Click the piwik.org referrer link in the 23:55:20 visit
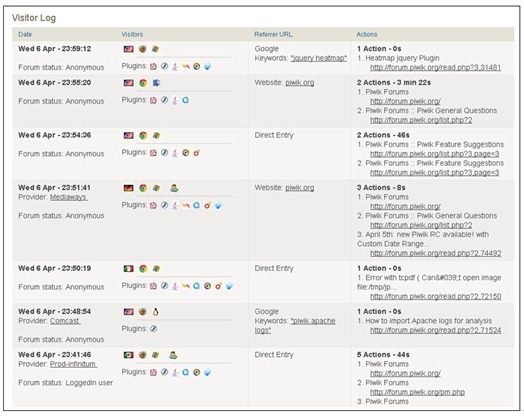 click(299, 83)
